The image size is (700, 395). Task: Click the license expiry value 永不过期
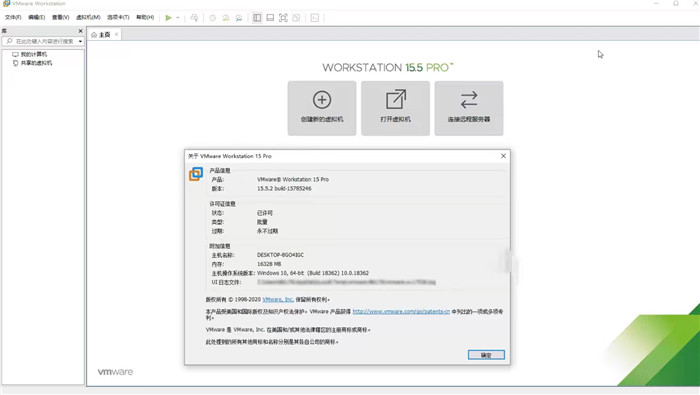point(267,231)
